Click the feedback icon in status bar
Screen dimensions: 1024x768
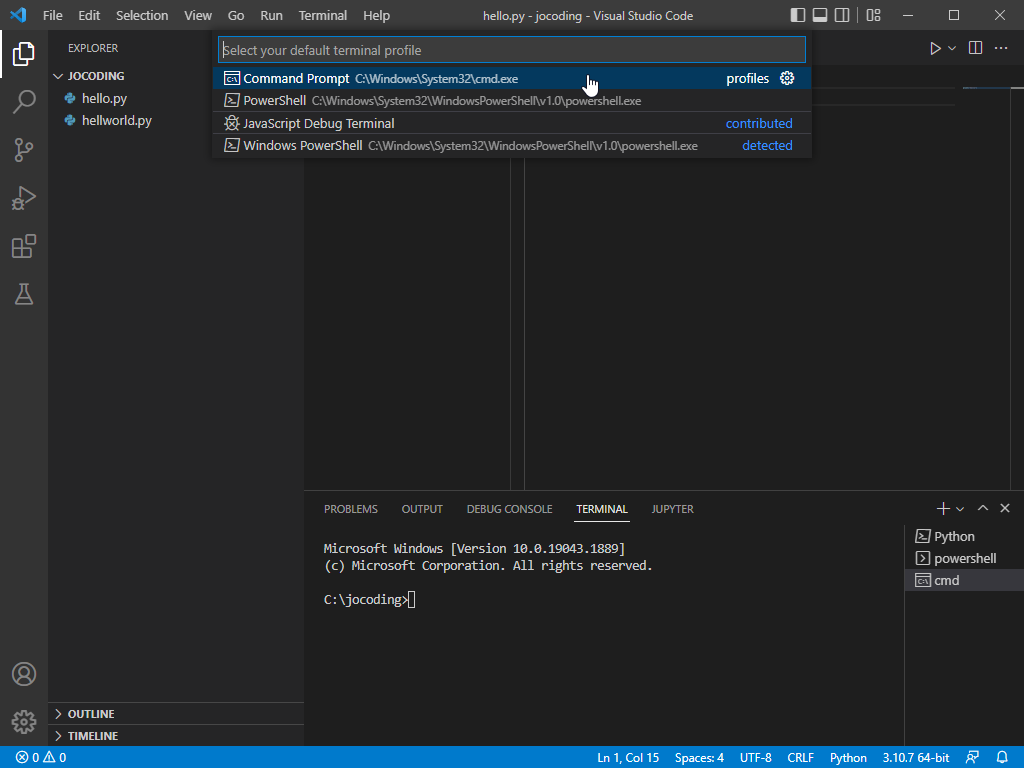(x=972, y=758)
